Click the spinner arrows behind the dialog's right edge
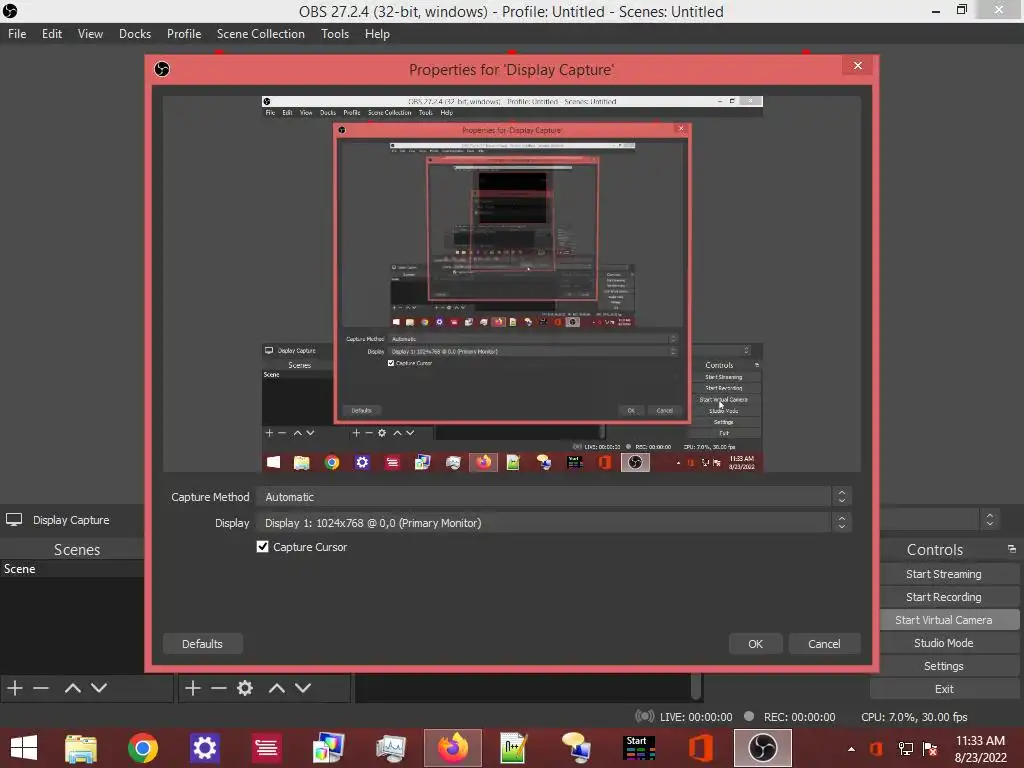1024x768 pixels. [x=989, y=520]
